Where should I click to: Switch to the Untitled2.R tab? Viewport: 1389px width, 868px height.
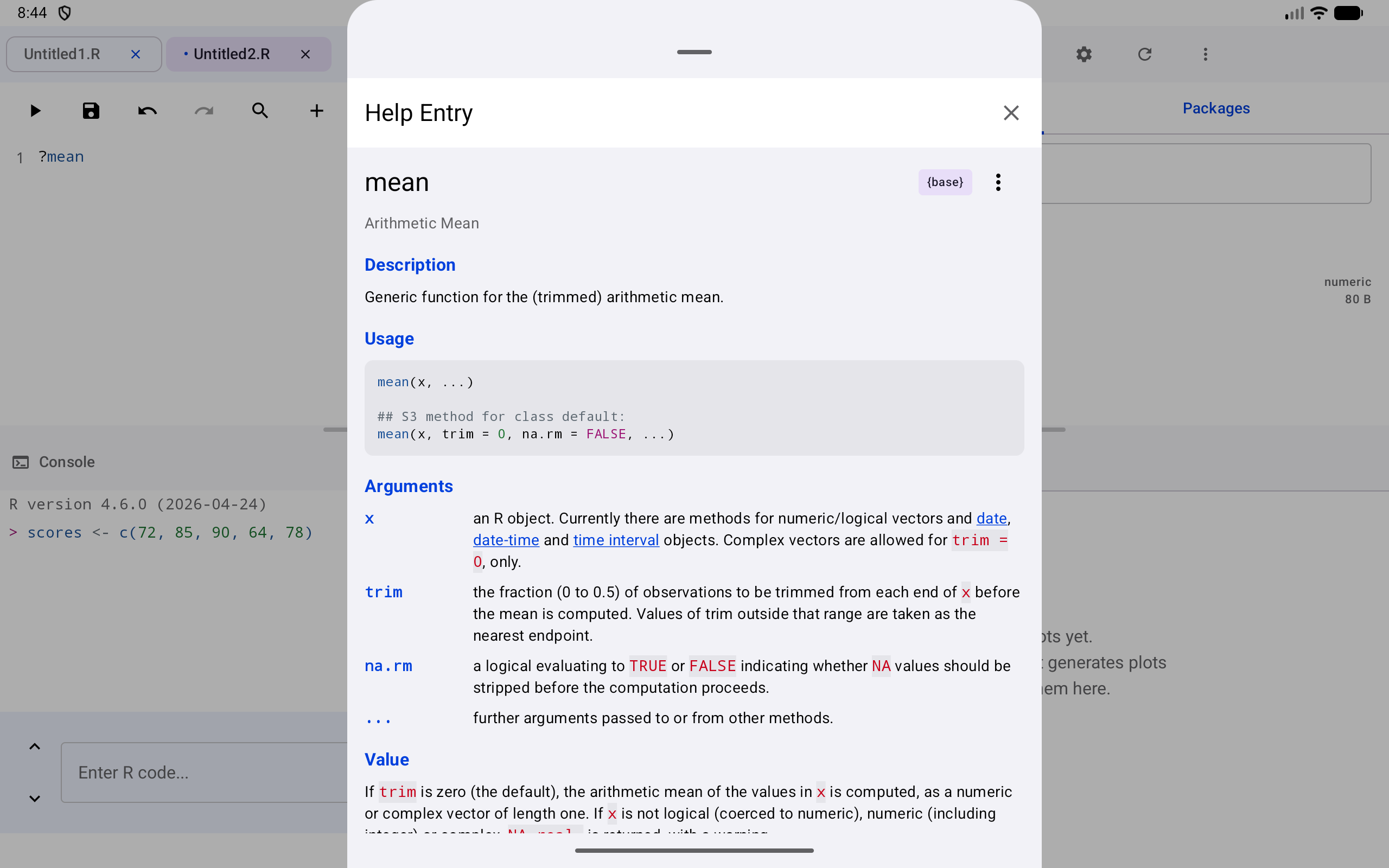[x=231, y=54]
